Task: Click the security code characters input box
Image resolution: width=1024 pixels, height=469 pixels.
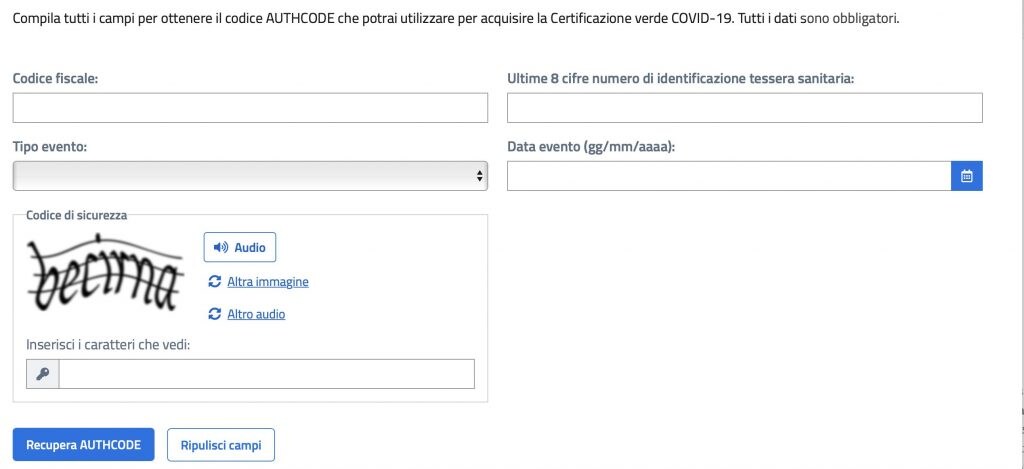Action: 266,374
